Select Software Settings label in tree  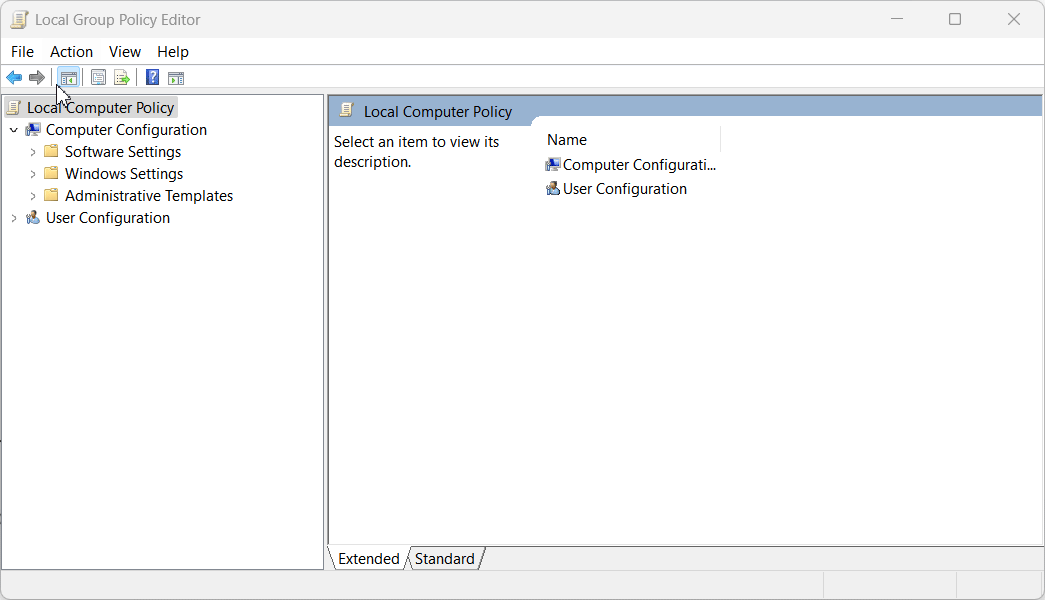123,151
